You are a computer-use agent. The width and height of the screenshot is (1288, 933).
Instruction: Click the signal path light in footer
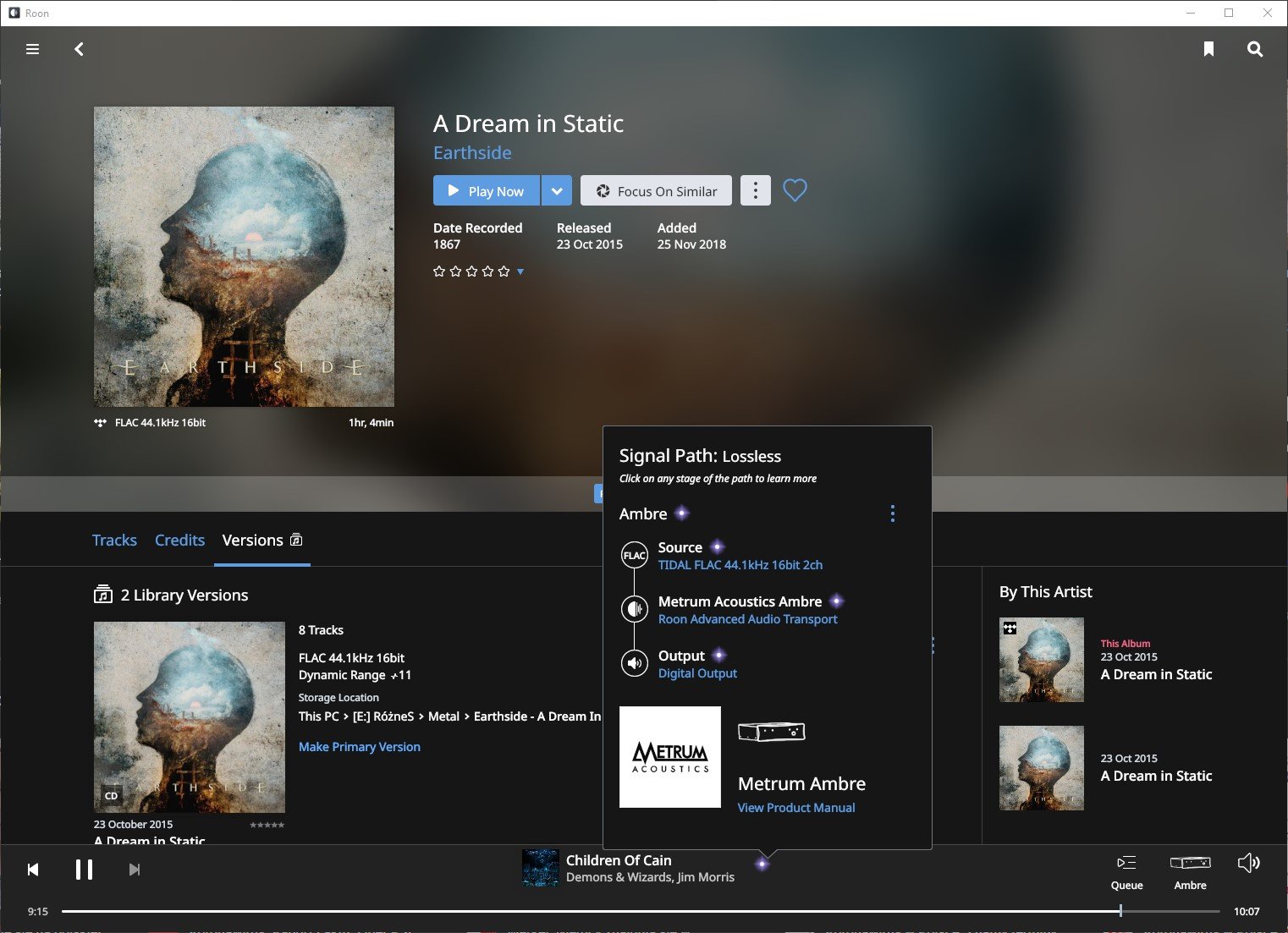tap(762, 864)
